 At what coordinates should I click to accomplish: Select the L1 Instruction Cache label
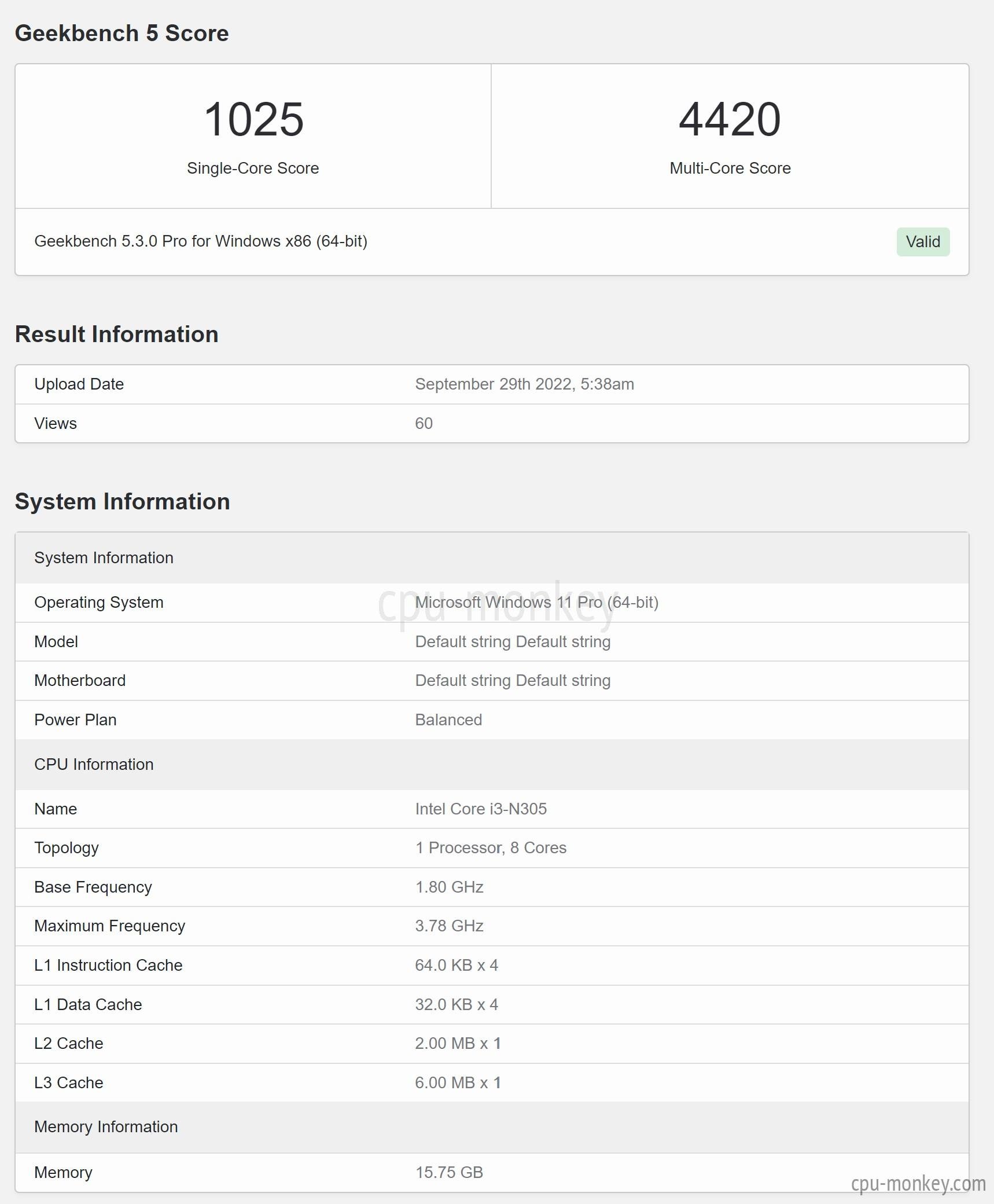[108, 966]
